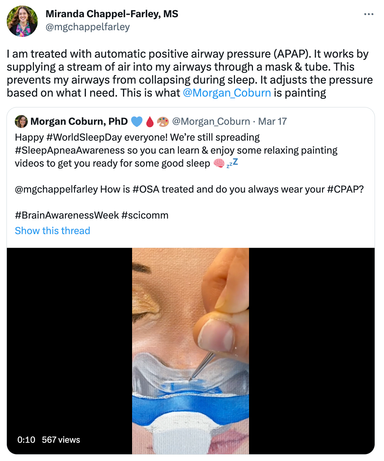Screen dimensions: 384x461
Task: Open the Morgan Coburn, PhD quoted author name
Action: pos(79,121)
